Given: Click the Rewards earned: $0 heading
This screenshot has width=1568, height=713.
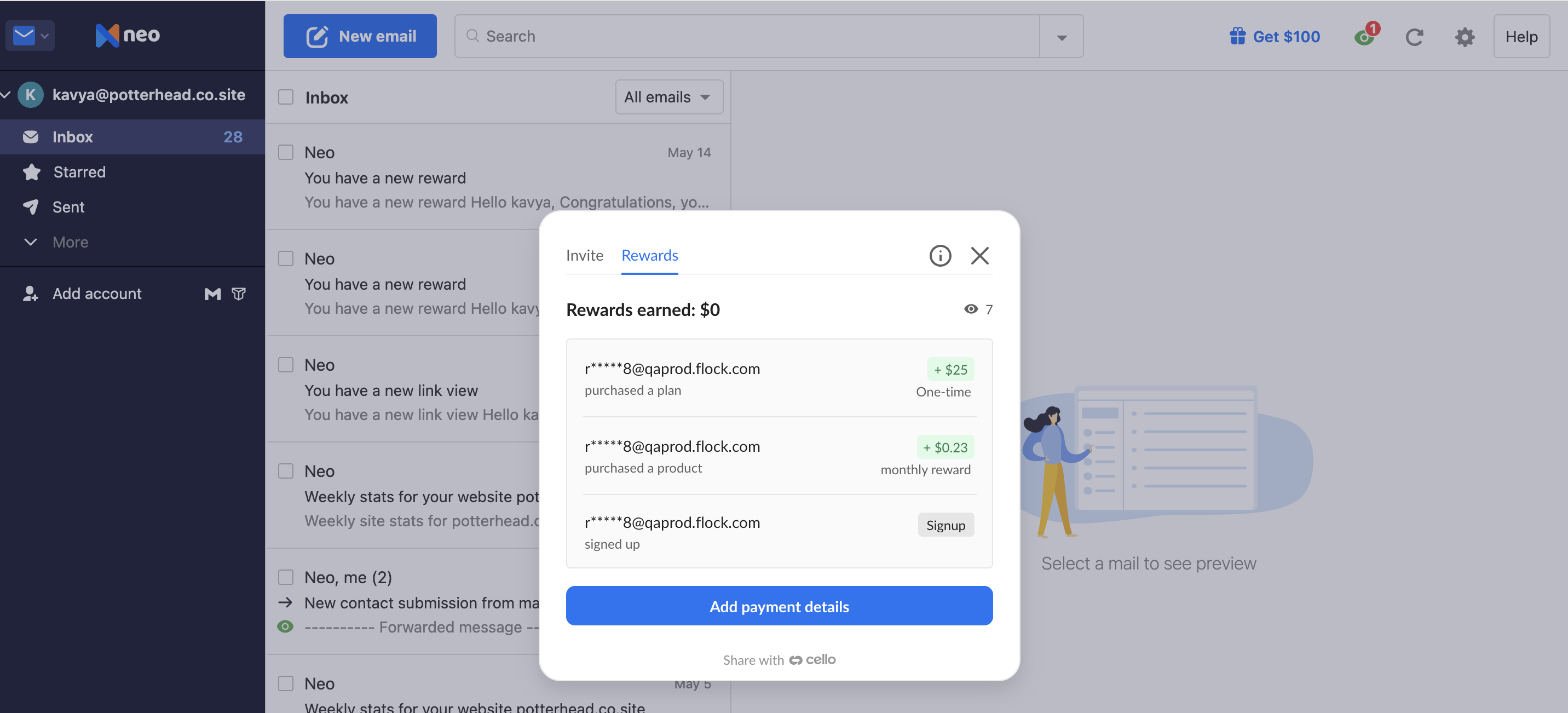Looking at the screenshot, I should pyautogui.click(x=643, y=309).
